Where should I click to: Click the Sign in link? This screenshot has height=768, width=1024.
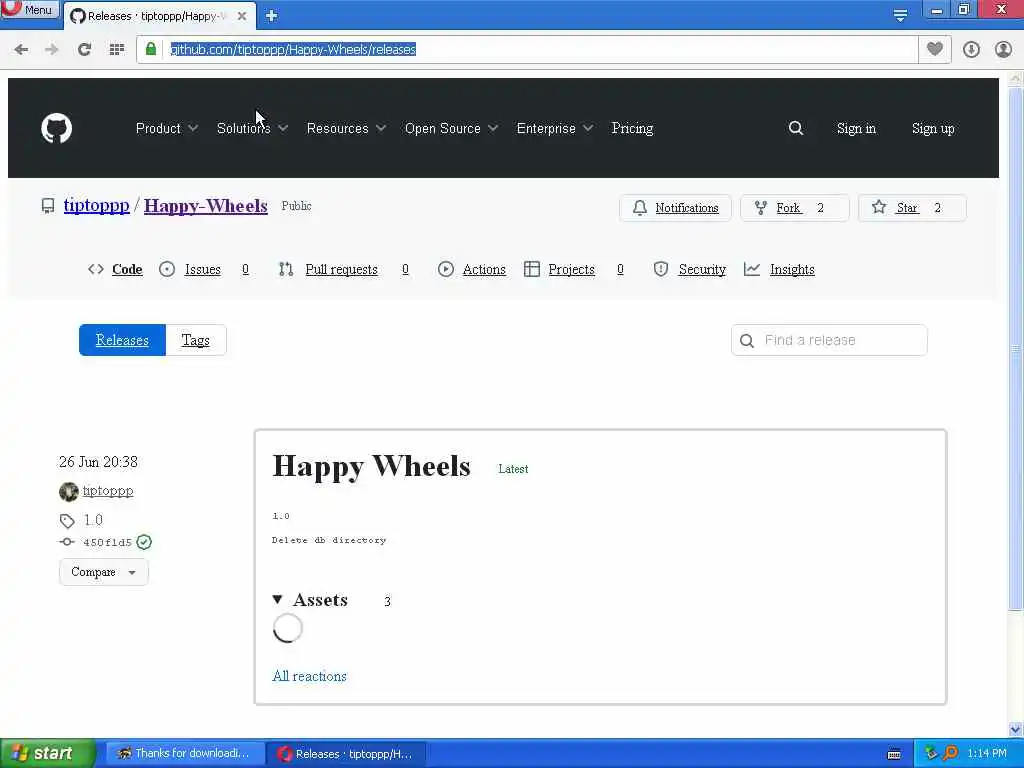856,129
